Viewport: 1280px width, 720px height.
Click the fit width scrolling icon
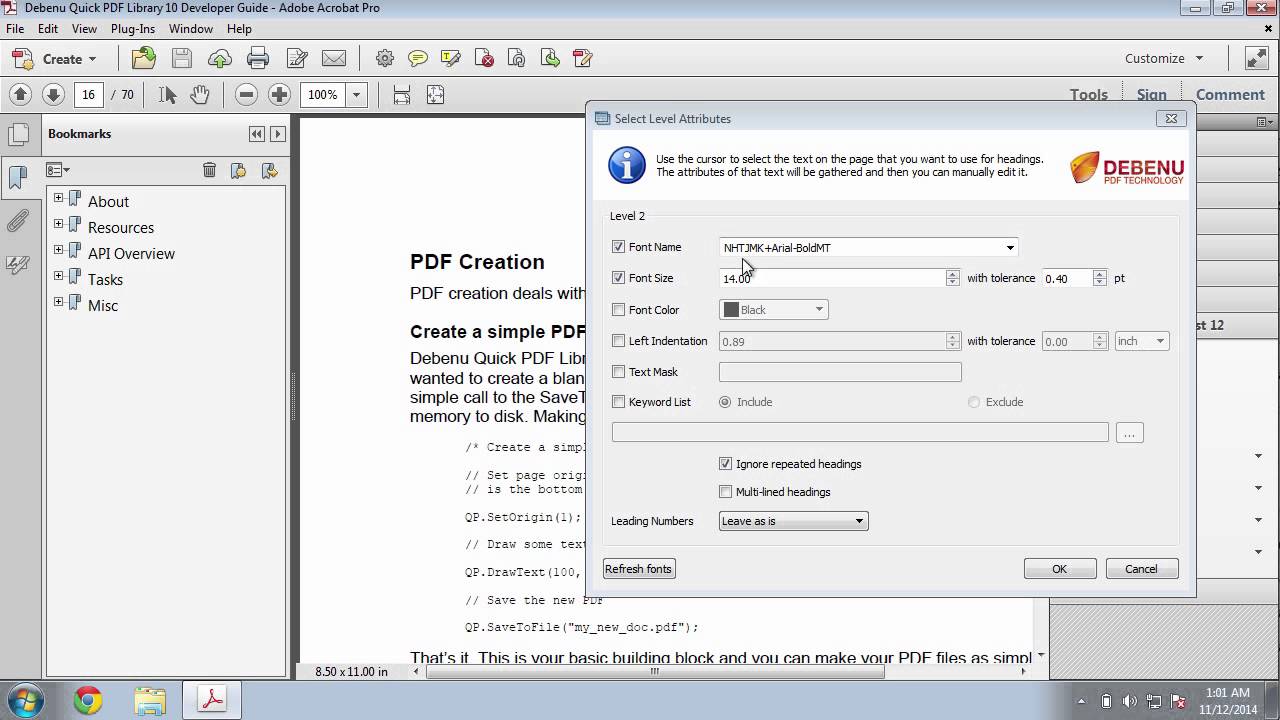[402, 94]
